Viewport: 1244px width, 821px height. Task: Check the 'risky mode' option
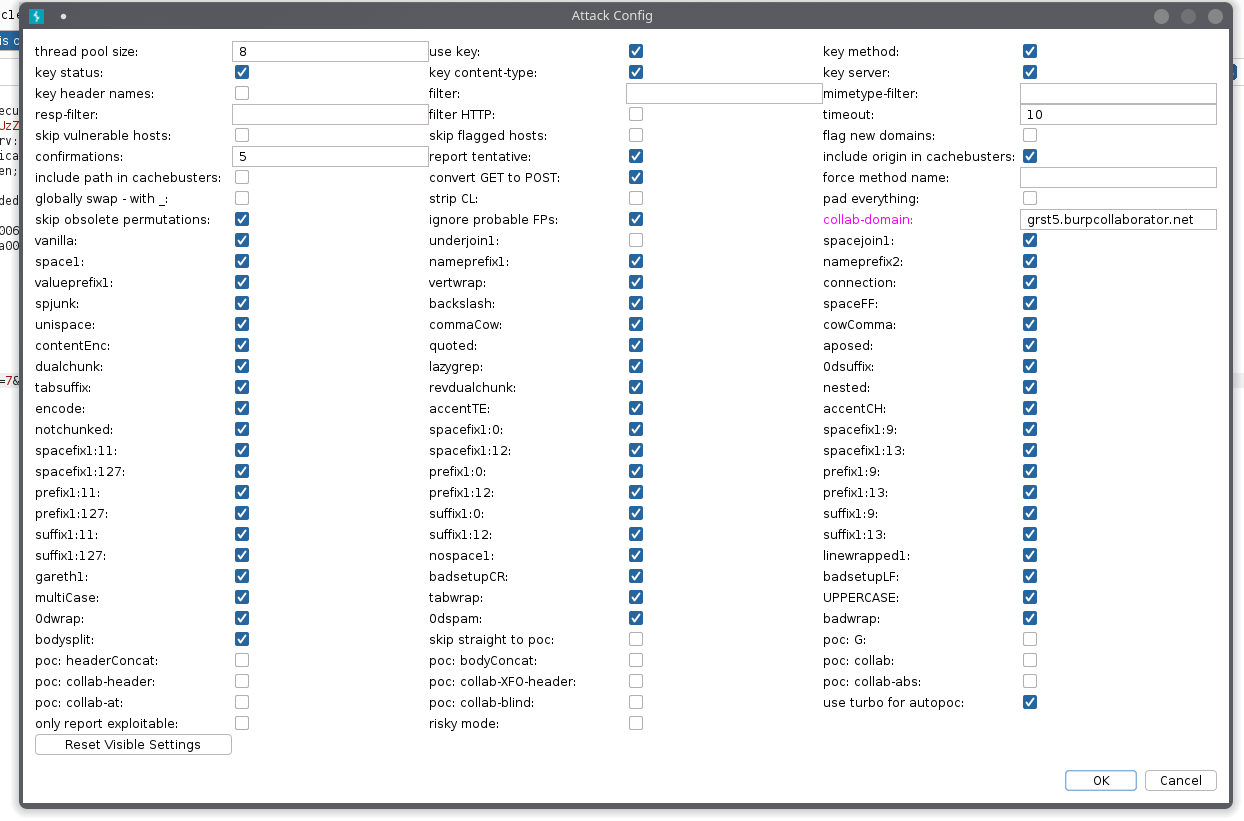[636, 723]
